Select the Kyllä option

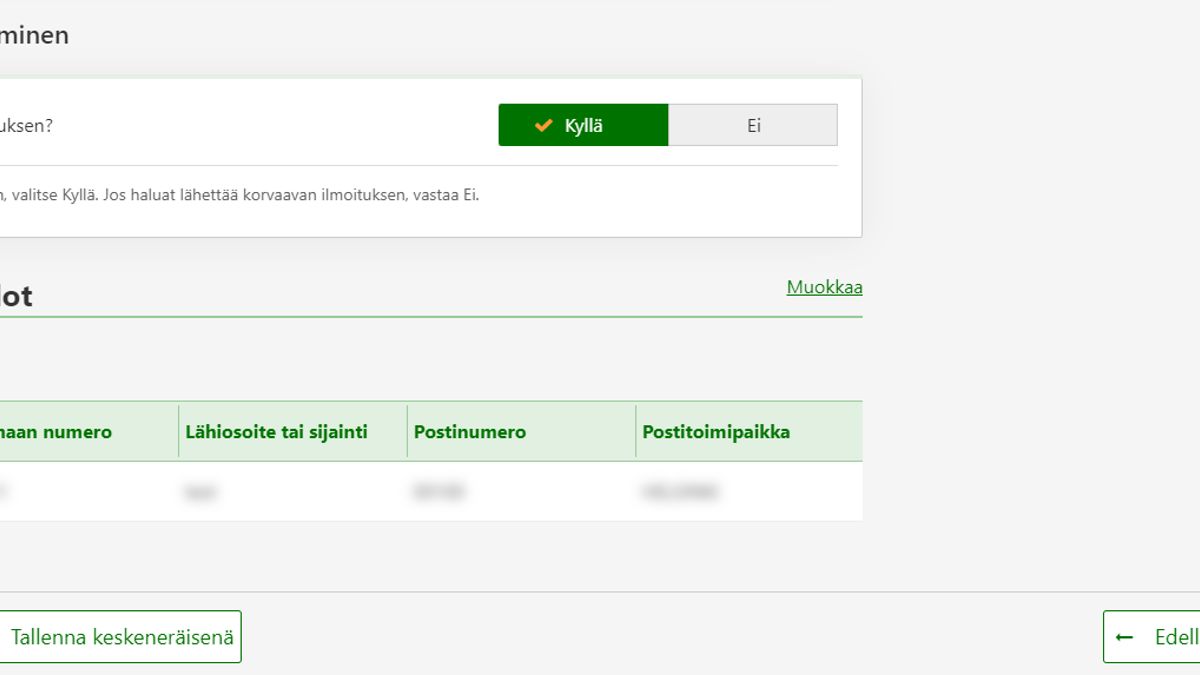coord(583,126)
